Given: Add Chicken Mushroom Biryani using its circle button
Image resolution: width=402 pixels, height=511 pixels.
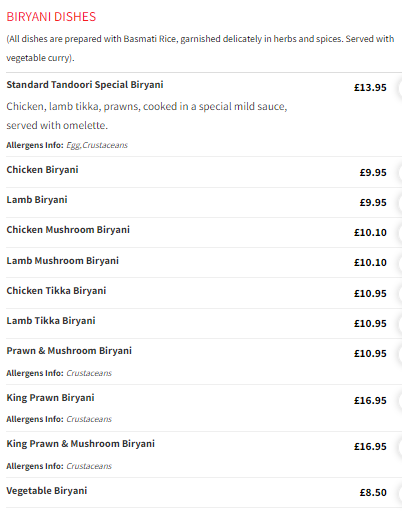Looking at the screenshot, I should (400, 233).
